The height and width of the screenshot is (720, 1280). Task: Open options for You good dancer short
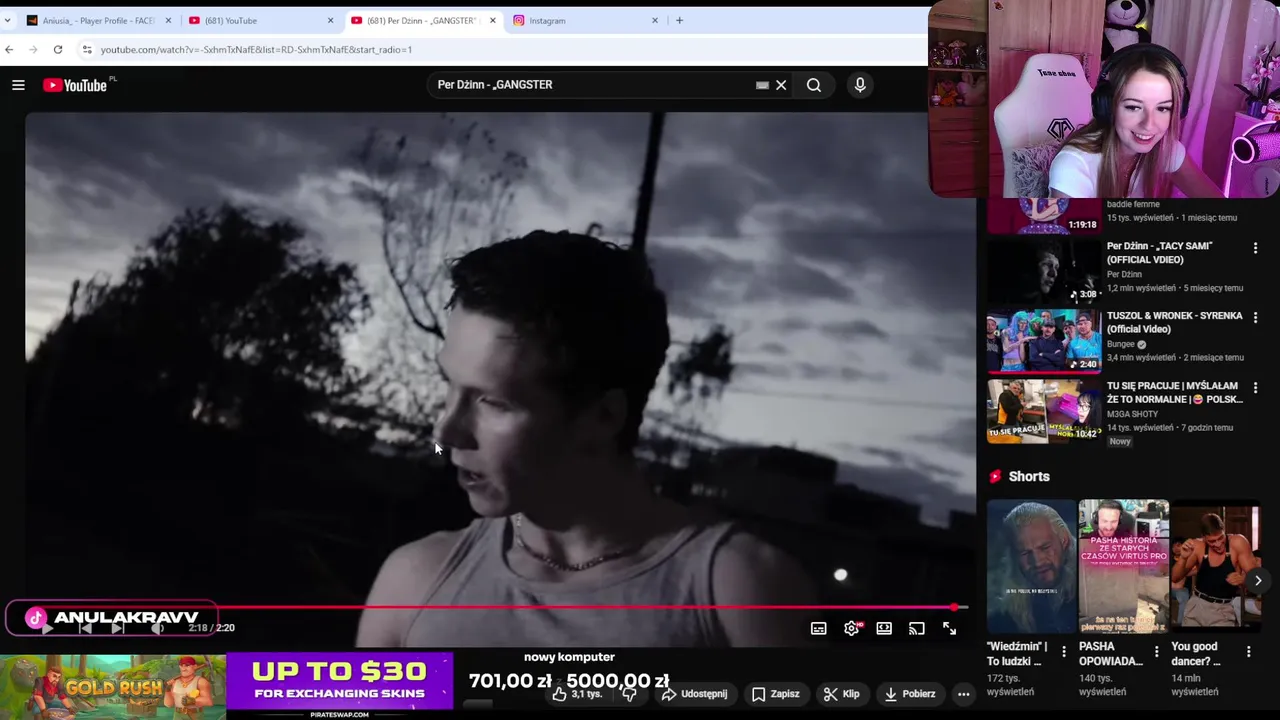1248,652
